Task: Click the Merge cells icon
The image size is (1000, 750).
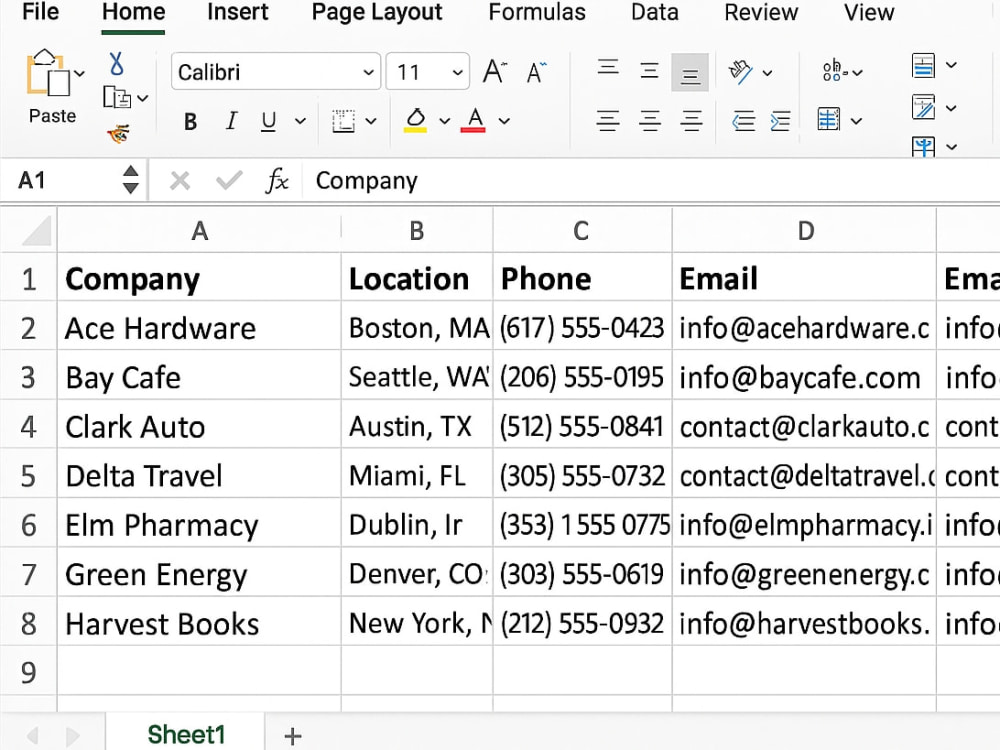Action: point(828,119)
